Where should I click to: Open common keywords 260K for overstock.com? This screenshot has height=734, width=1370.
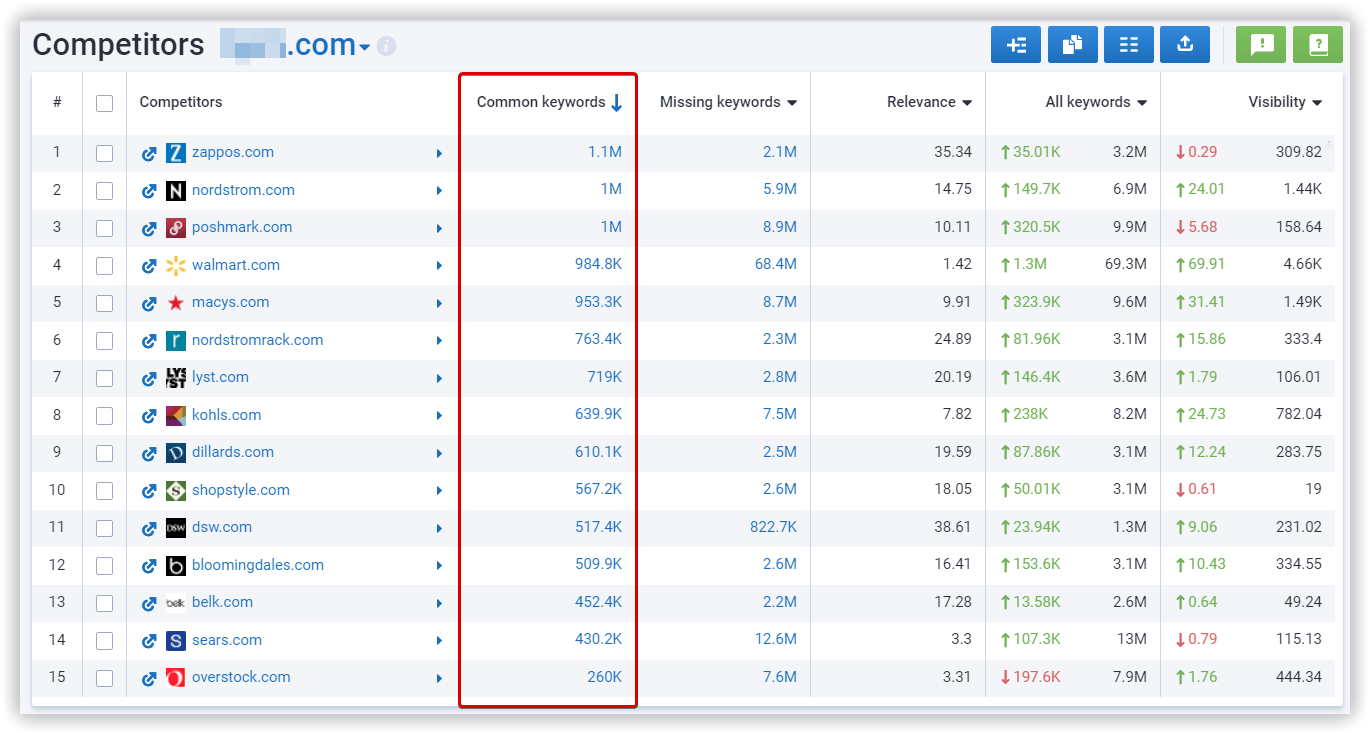pos(604,677)
